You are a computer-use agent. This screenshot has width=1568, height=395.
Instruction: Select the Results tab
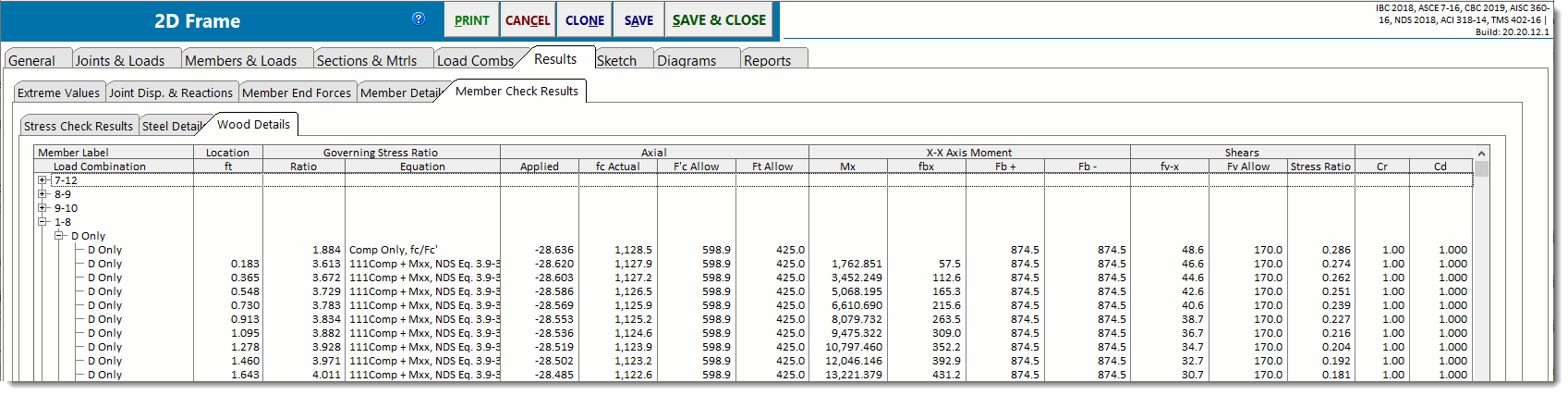click(555, 58)
